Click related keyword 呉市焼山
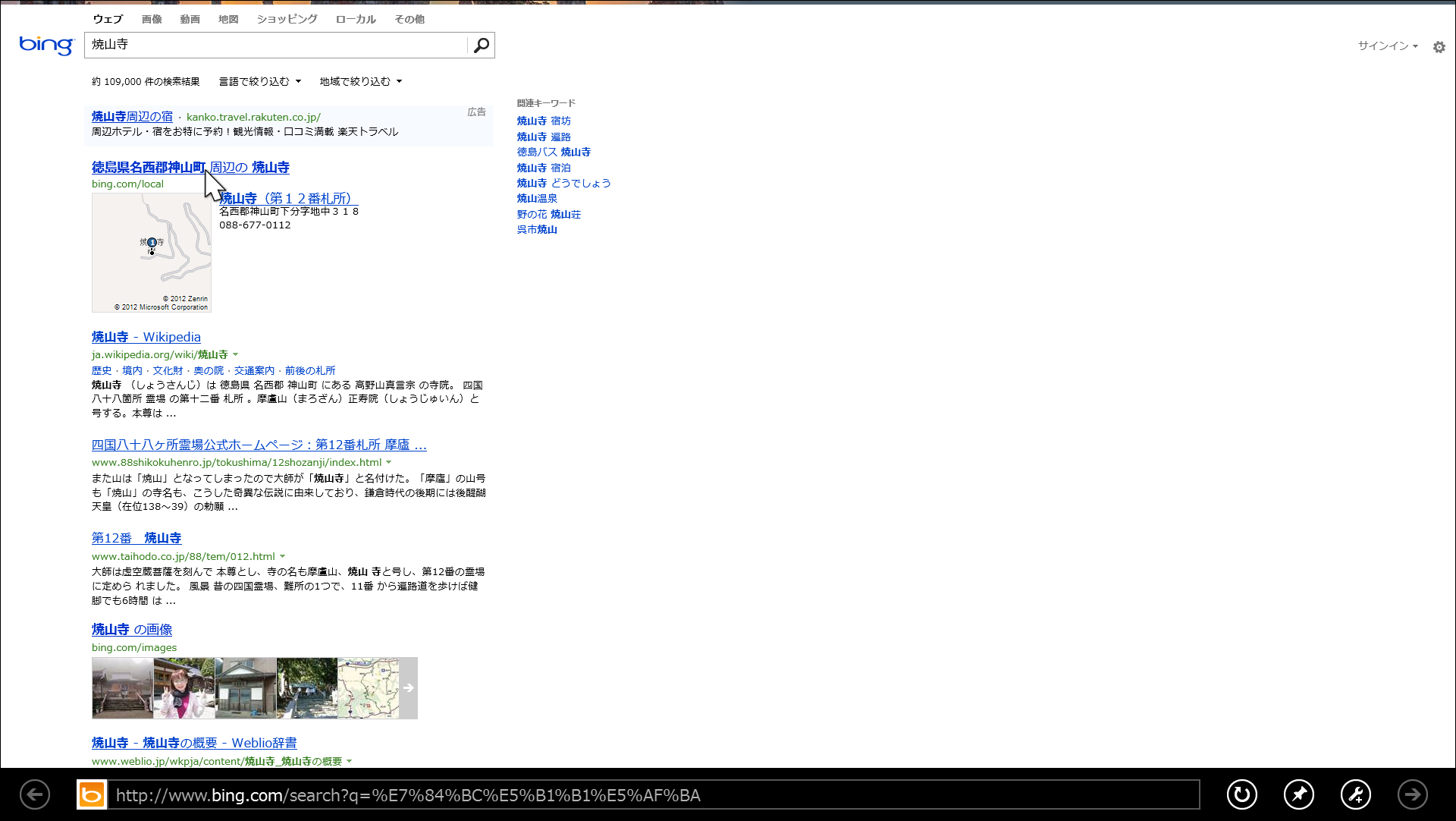Screen dimensions: 1456x821 coord(537,230)
